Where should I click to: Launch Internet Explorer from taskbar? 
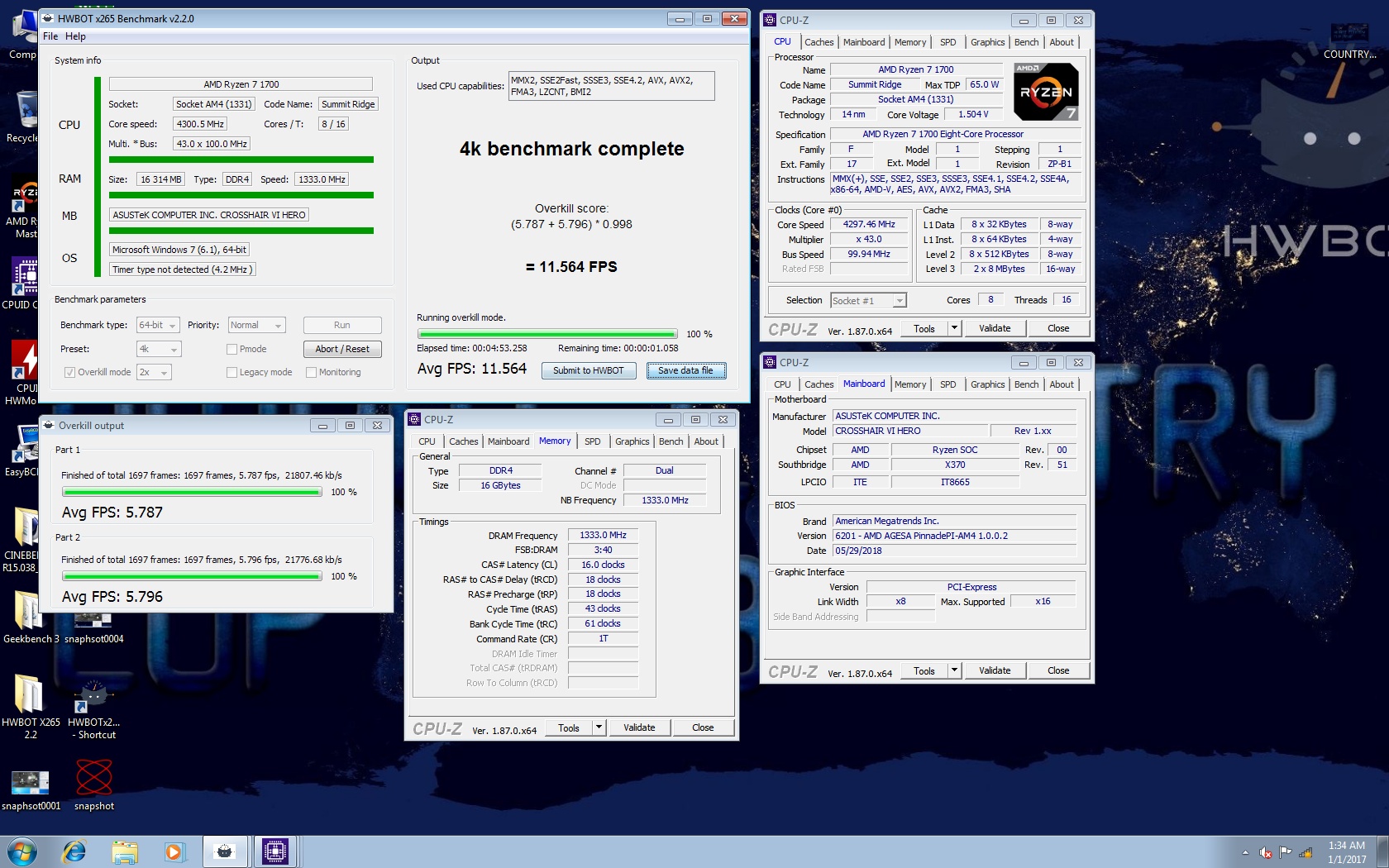point(74,851)
